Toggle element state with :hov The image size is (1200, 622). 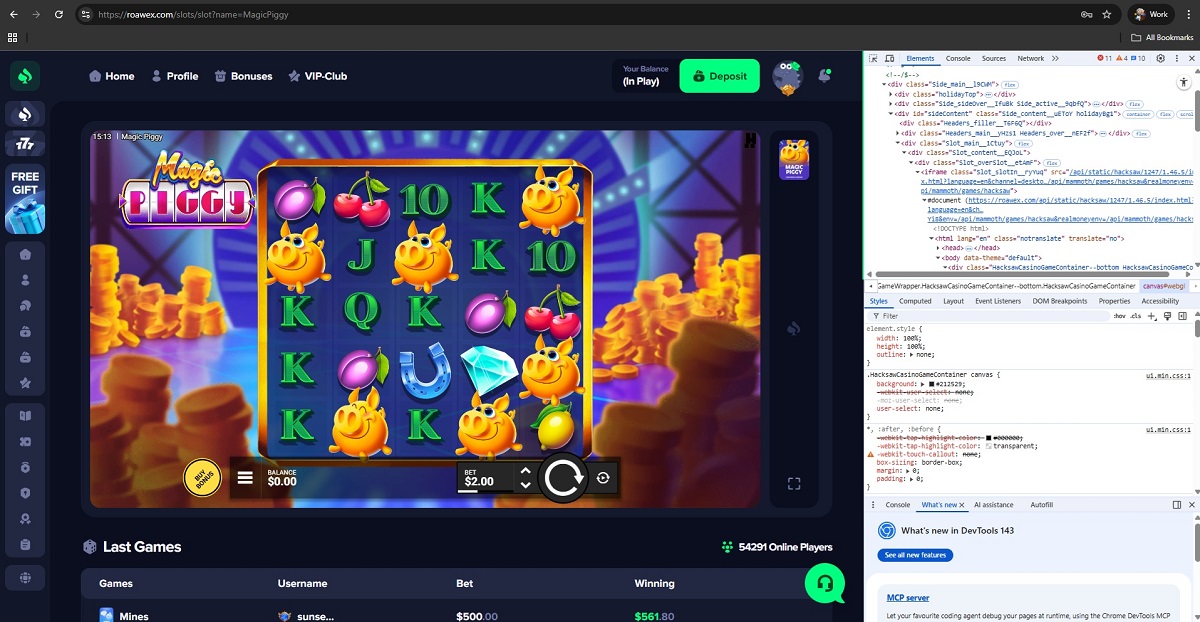click(x=1119, y=316)
